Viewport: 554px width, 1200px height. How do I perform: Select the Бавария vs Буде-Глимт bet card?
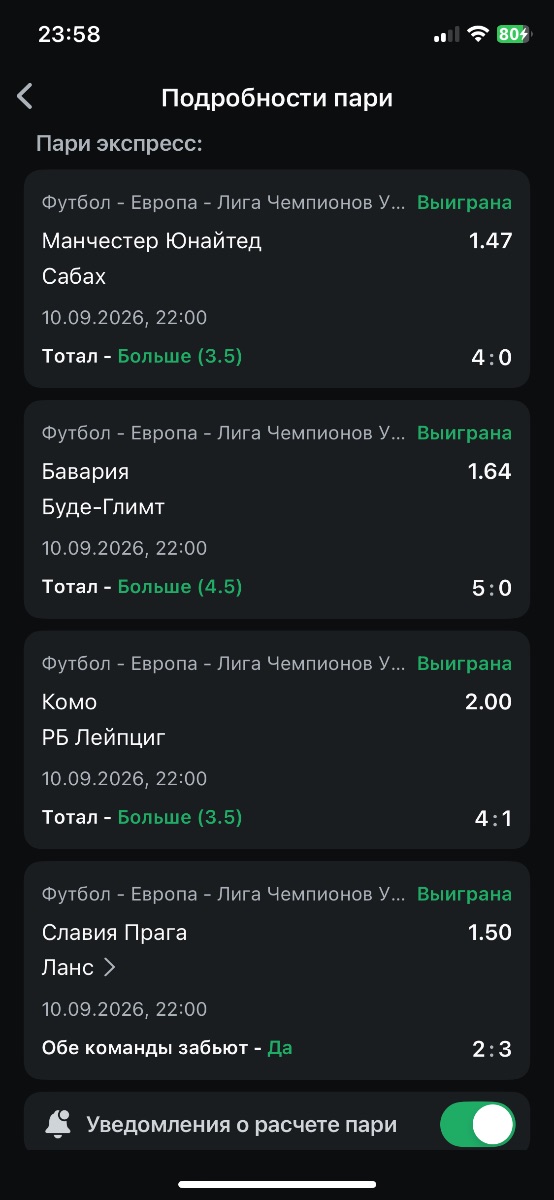click(x=277, y=510)
